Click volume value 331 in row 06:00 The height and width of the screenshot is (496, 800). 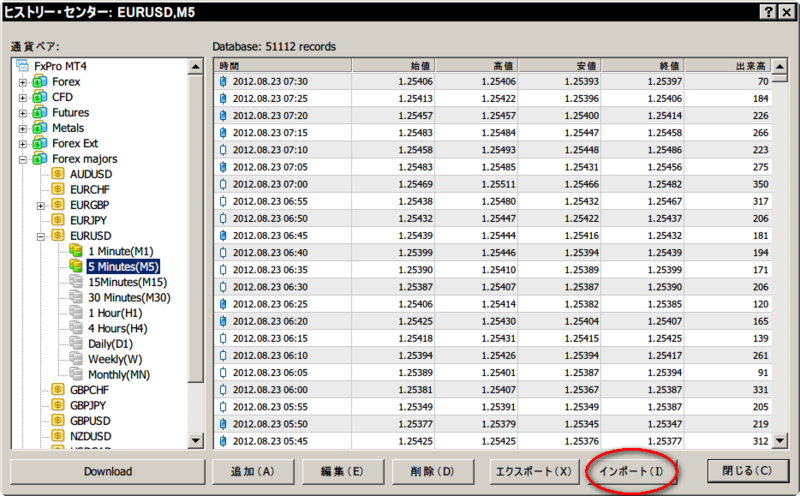(760, 389)
